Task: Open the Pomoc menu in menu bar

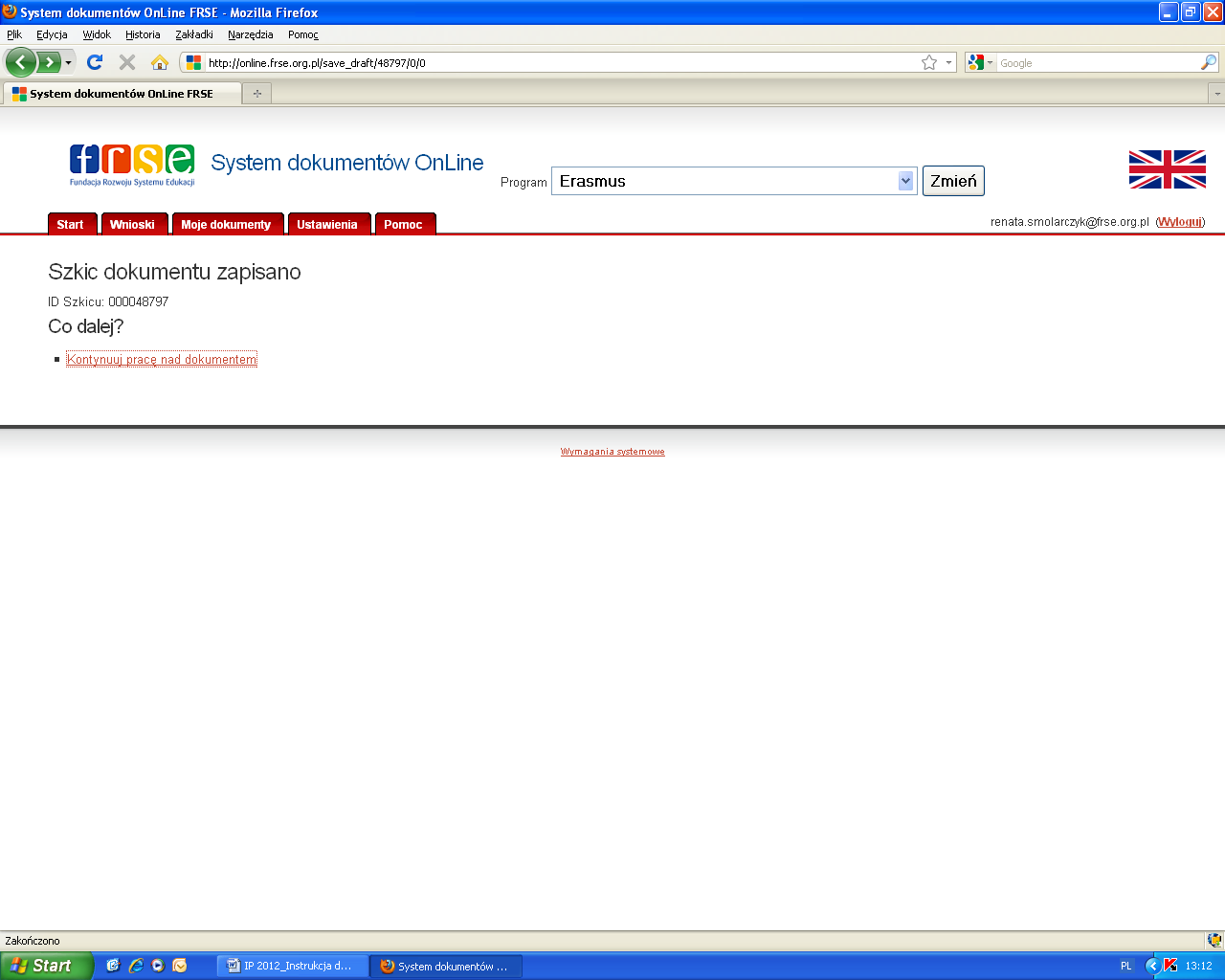Action: pos(303,34)
